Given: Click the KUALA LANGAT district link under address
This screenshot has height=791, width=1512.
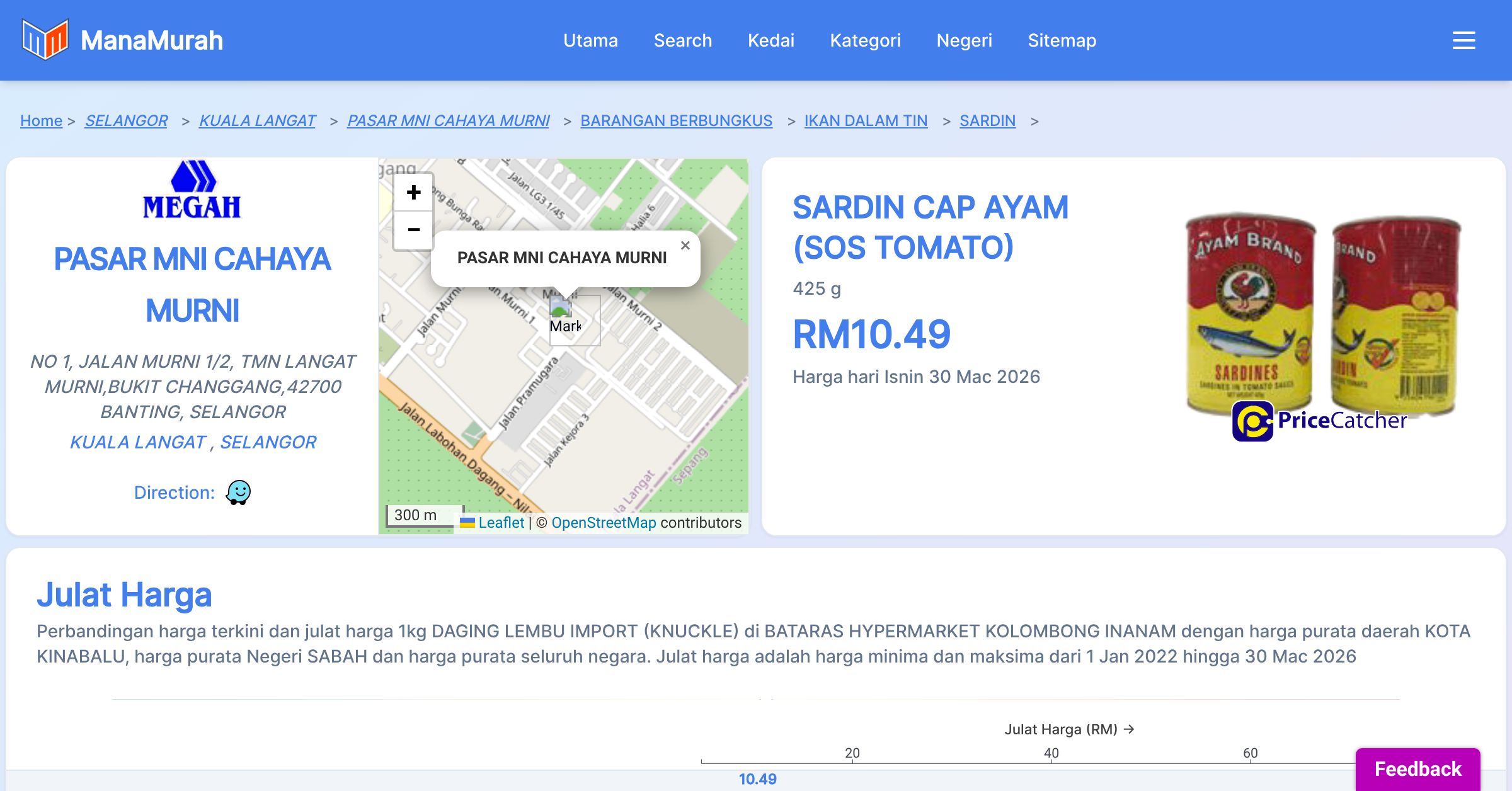Looking at the screenshot, I should [138, 442].
